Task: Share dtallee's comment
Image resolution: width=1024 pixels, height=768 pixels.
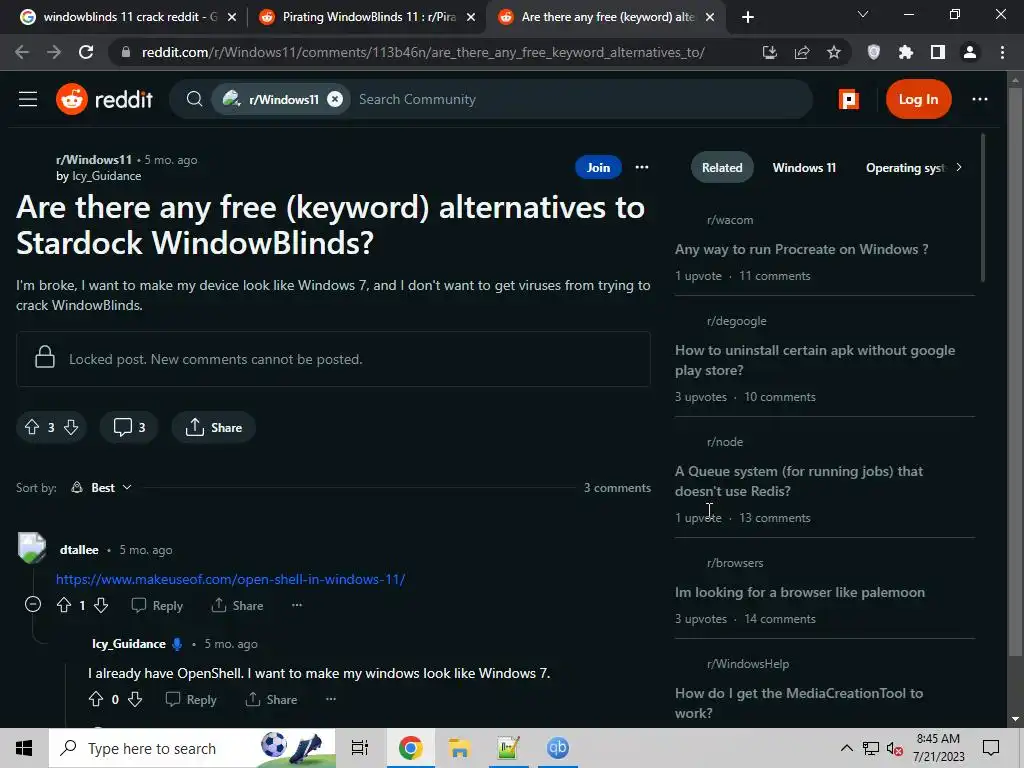Action: pyautogui.click(x=238, y=605)
